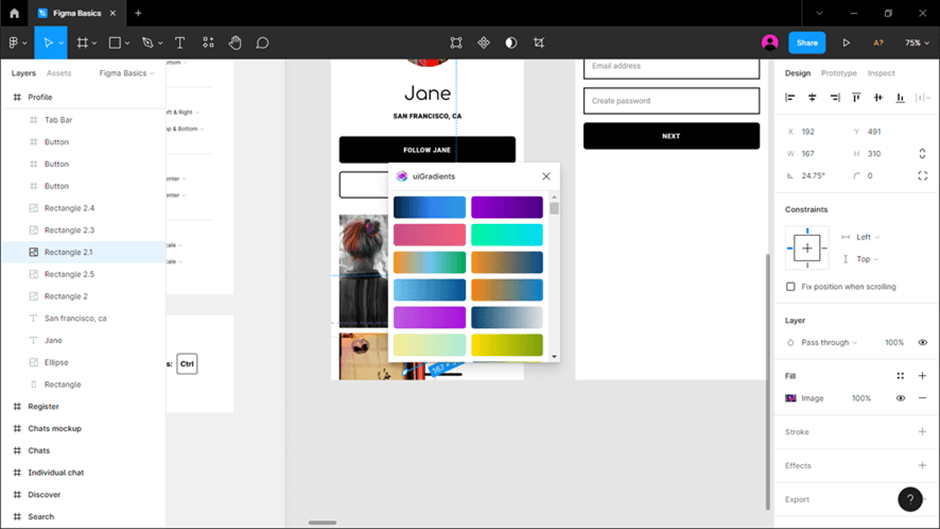
Task: Select the Rectangle shape tool
Action: point(115,43)
